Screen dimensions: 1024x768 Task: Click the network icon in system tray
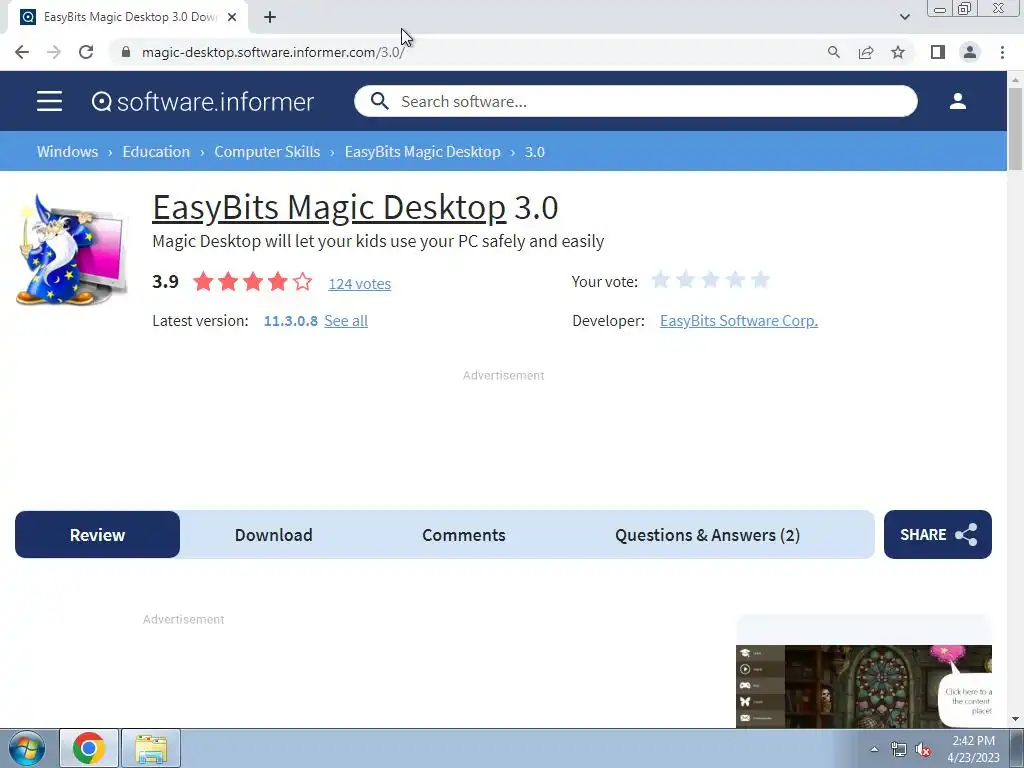pos(899,749)
